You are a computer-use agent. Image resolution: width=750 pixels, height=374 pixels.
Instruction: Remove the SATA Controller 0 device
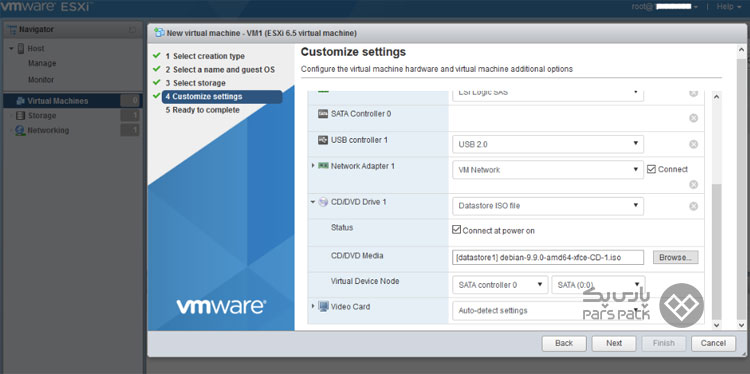693,118
